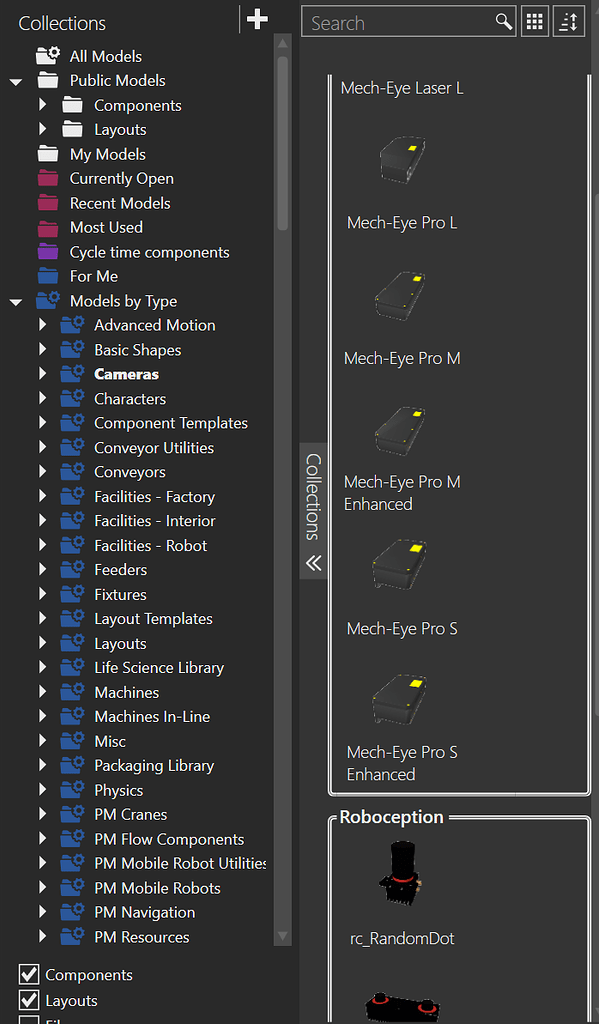Add a new collection with plus icon
Viewport: 599px width, 1024px height.
(x=257, y=20)
